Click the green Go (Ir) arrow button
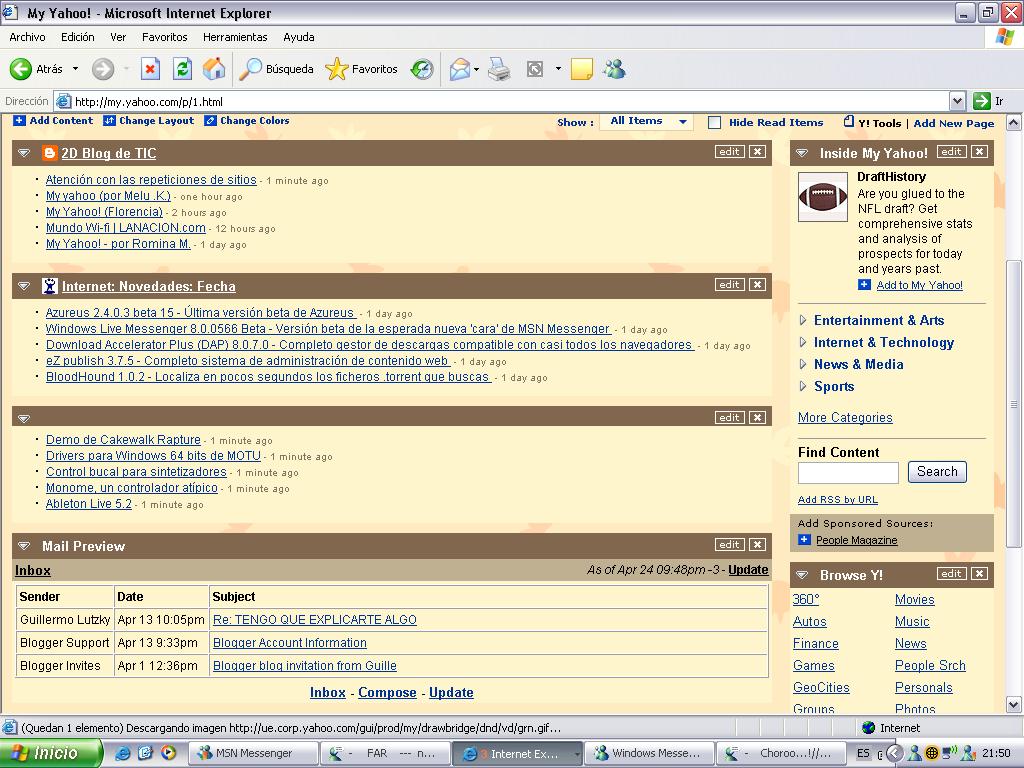This screenshot has width=1024, height=768. [x=982, y=101]
